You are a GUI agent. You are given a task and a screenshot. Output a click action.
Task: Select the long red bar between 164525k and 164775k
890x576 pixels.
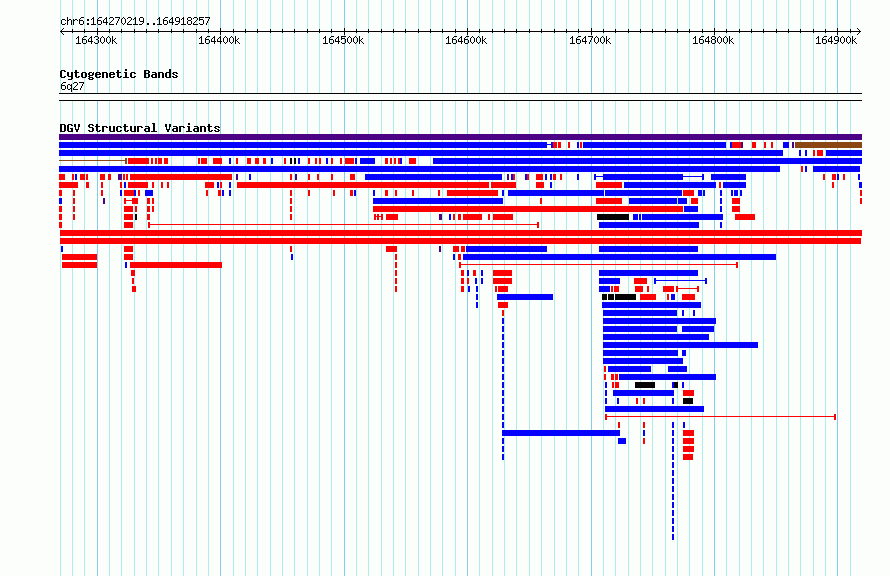[x=528, y=209]
